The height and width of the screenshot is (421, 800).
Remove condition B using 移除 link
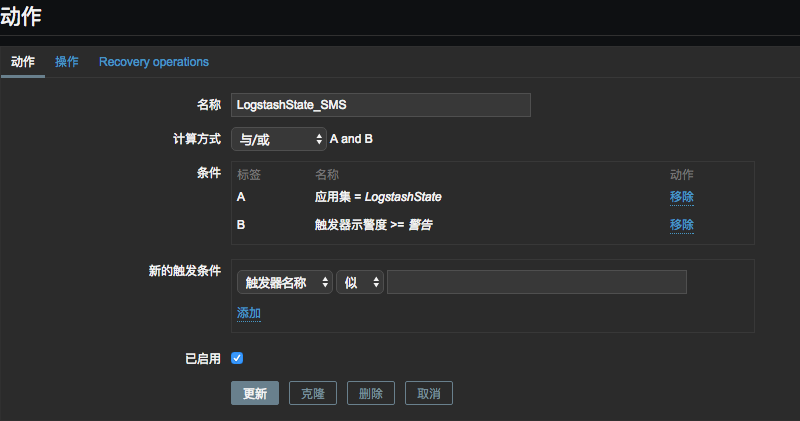click(682, 225)
